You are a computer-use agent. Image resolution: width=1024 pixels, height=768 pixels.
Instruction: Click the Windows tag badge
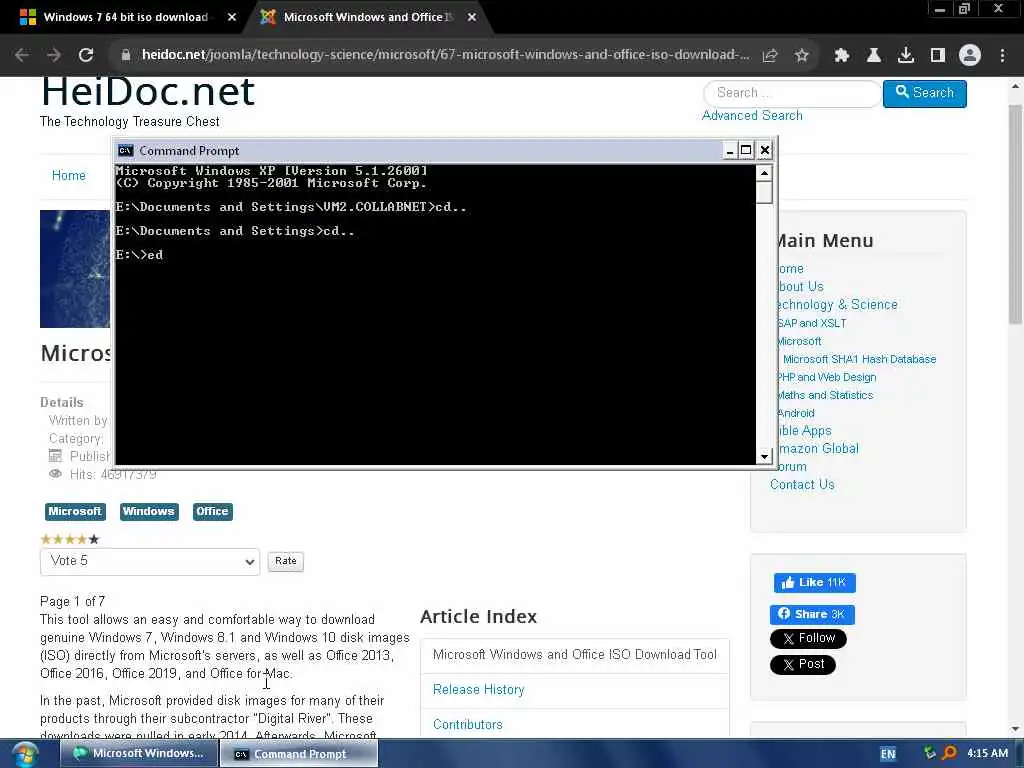[x=149, y=511]
